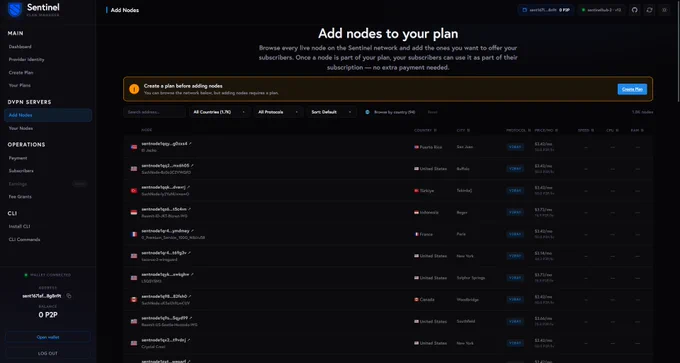Open the All Countries dropdown

[220, 112]
